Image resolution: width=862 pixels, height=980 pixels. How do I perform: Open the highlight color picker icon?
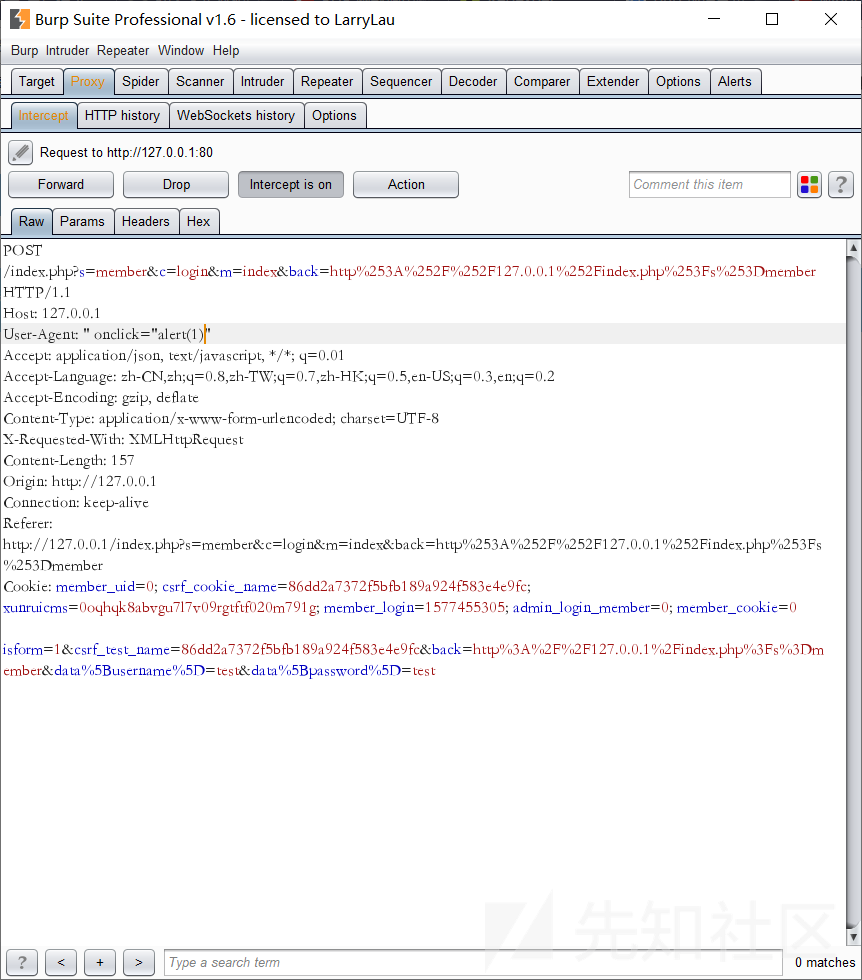click(x=809, y=184)
